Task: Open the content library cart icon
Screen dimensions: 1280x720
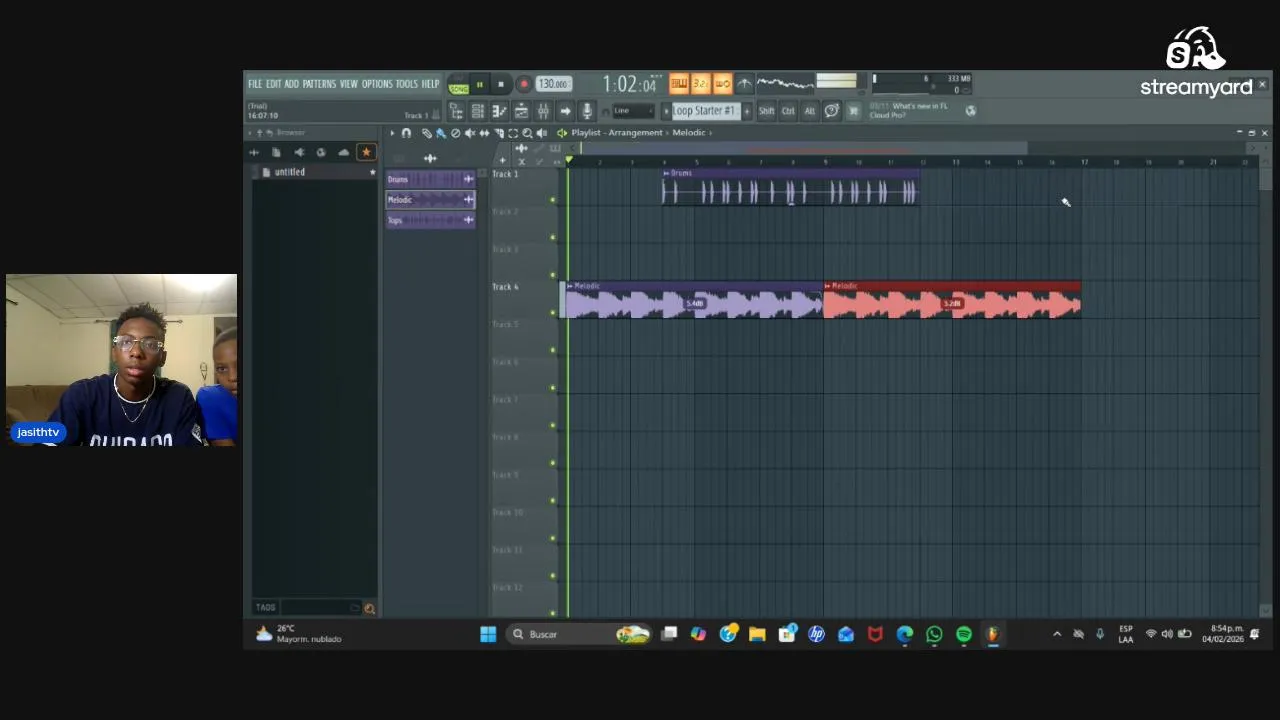Action: (853, 111)
